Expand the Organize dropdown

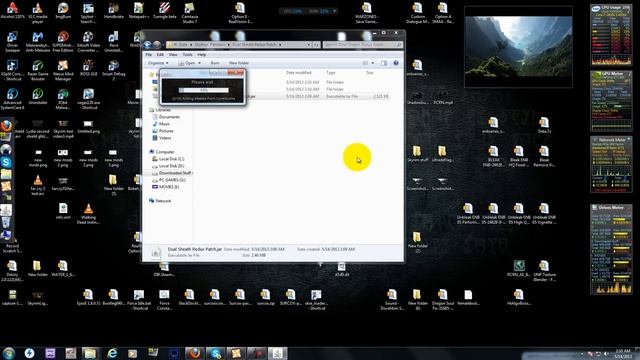coord(158,63)
